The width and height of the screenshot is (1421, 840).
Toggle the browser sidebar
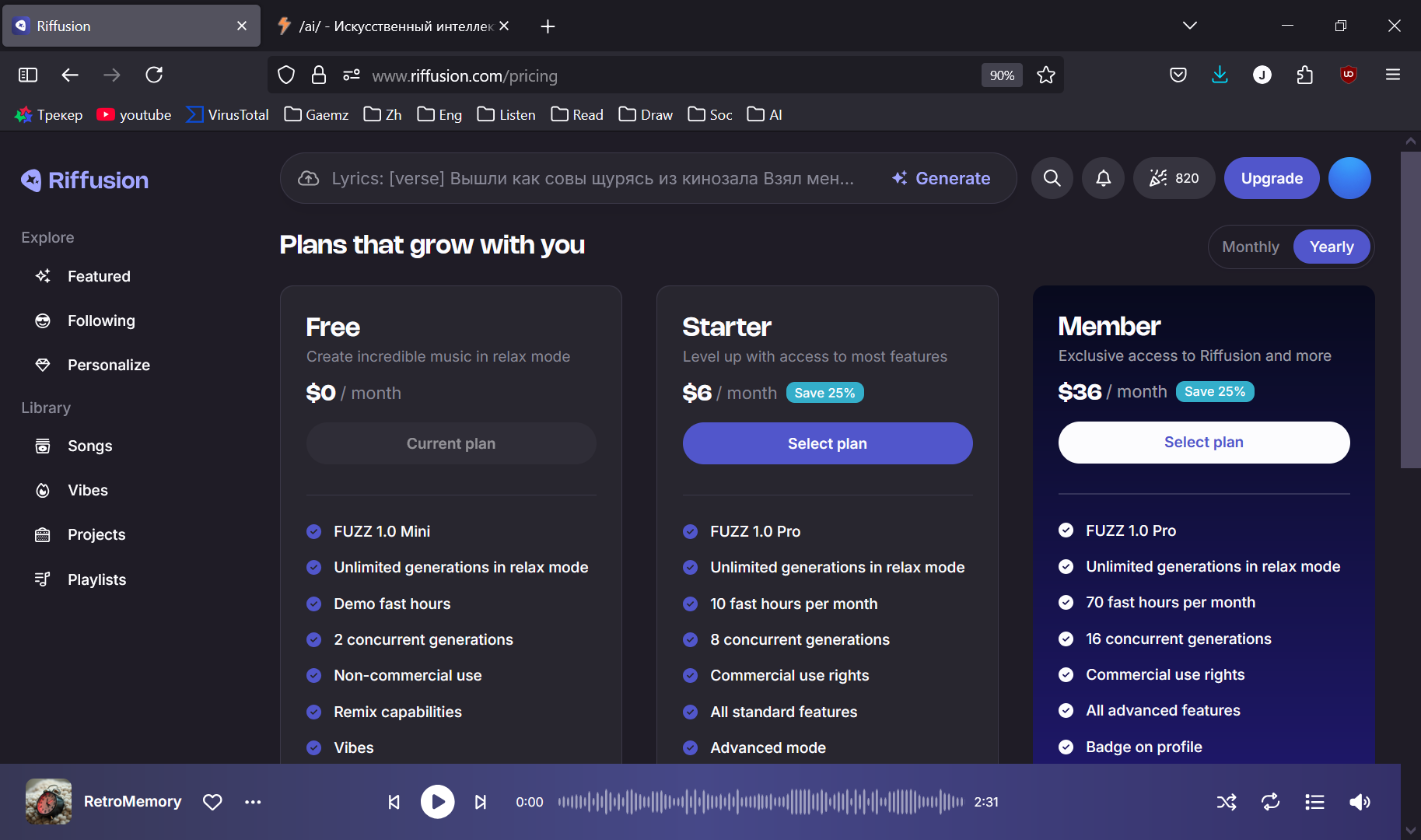coord(28,75)
